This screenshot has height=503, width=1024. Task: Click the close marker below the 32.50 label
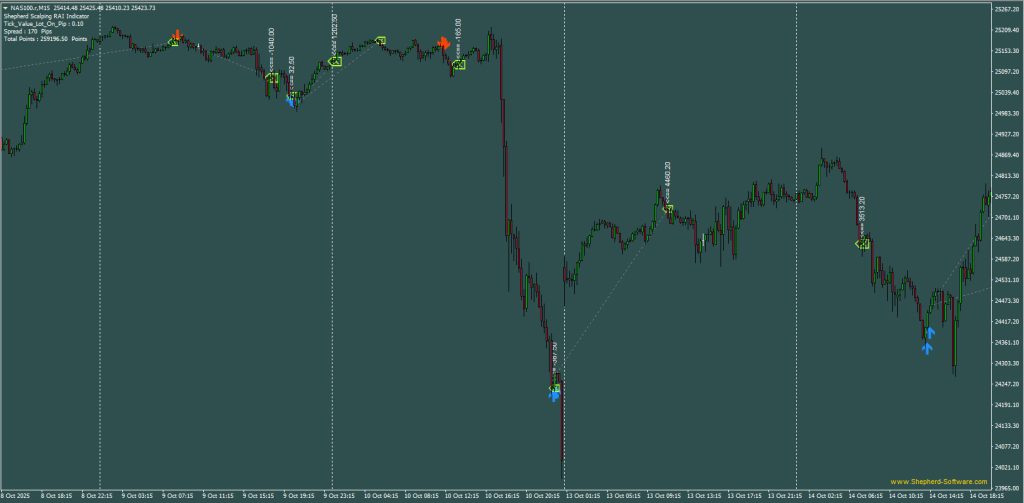point(295,95)
